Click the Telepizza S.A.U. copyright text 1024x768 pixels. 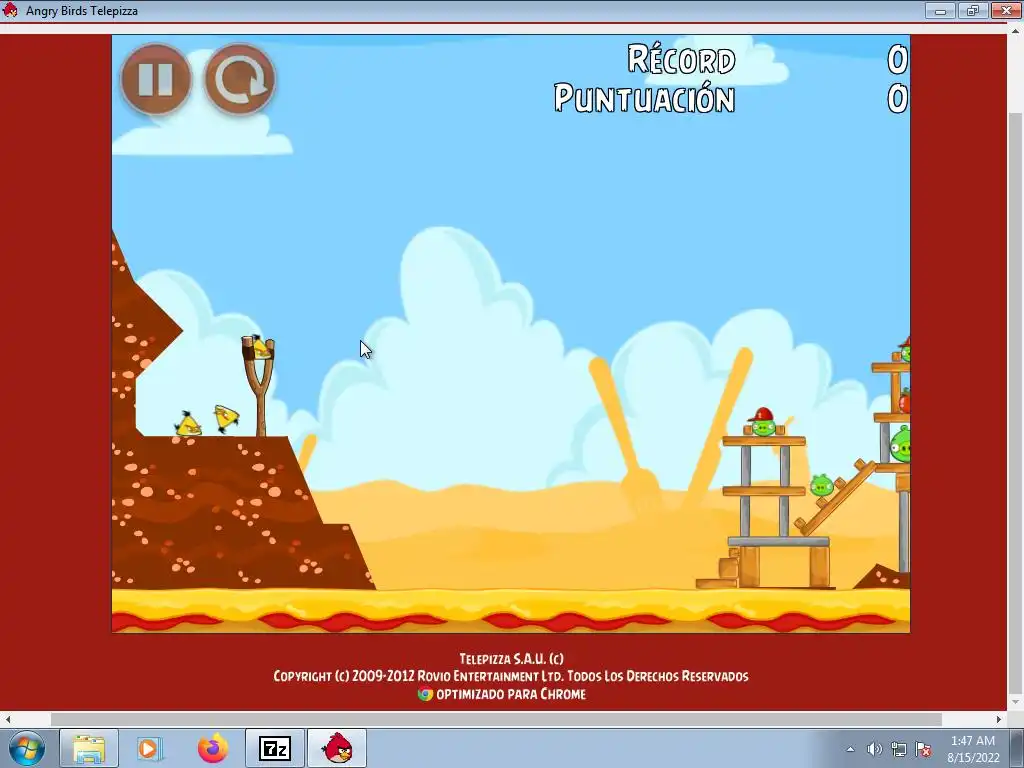(511, 658)
